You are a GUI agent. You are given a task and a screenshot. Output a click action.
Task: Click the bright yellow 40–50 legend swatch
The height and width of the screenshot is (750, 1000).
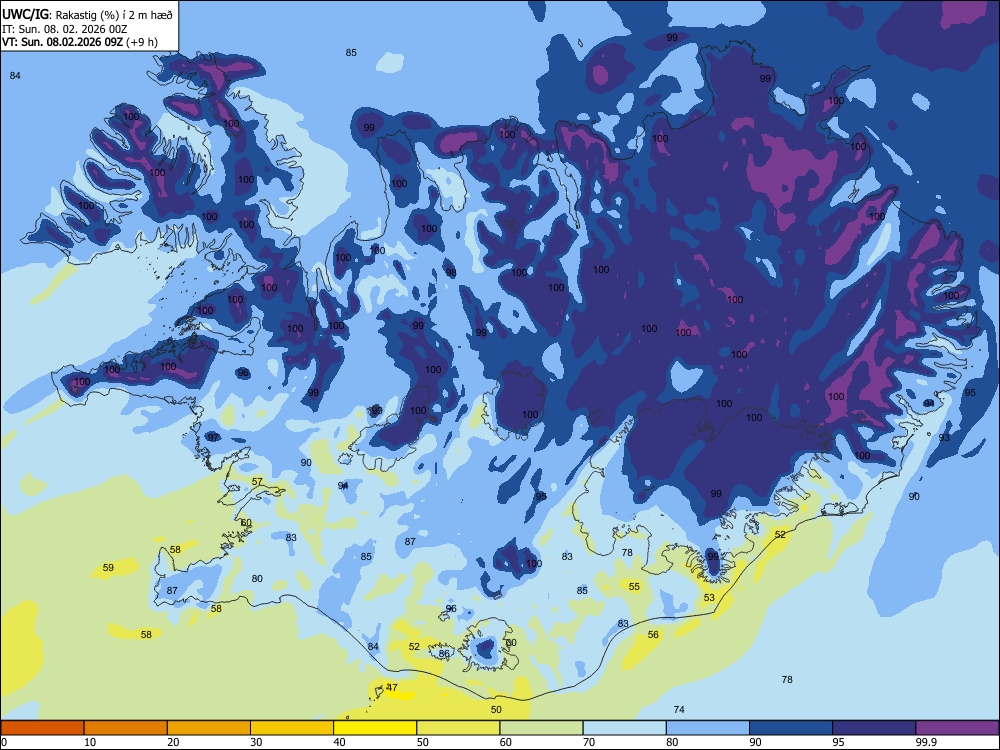coord(375,728)
